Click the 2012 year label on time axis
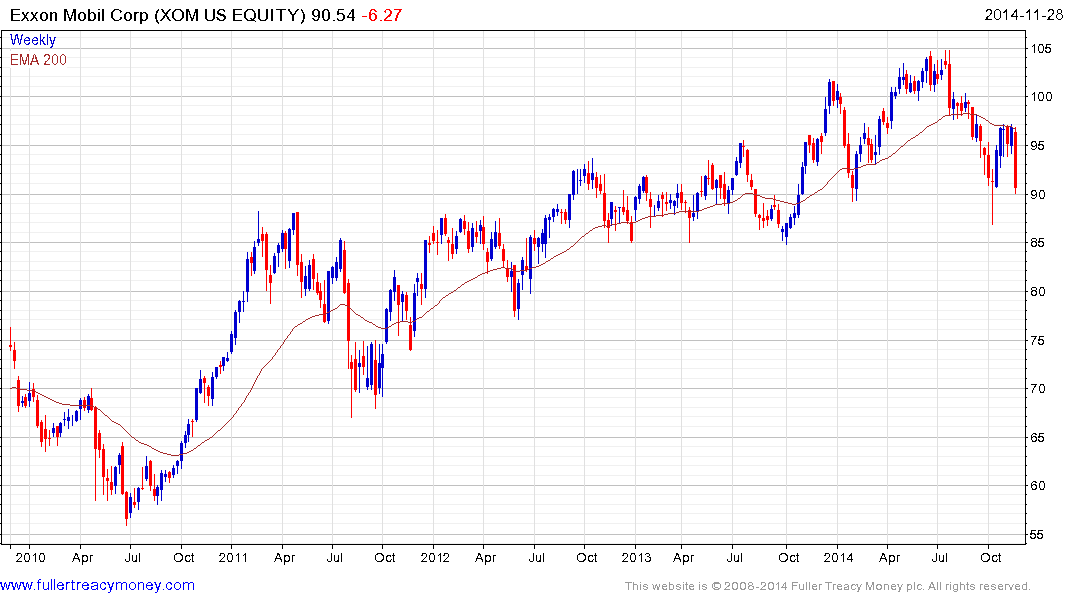This screenshot has height=600, width=1075. tap(435, 557)
